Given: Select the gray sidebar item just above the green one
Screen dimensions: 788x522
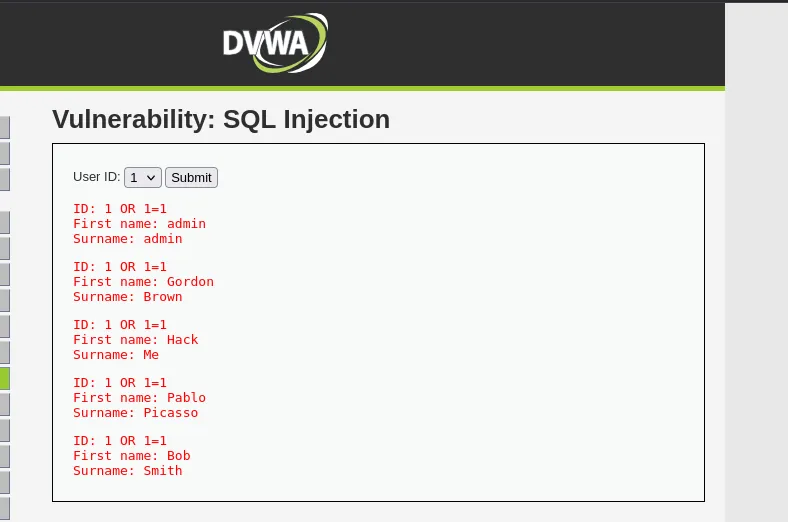Looking at the screenshot, I should tap(4, 352).
